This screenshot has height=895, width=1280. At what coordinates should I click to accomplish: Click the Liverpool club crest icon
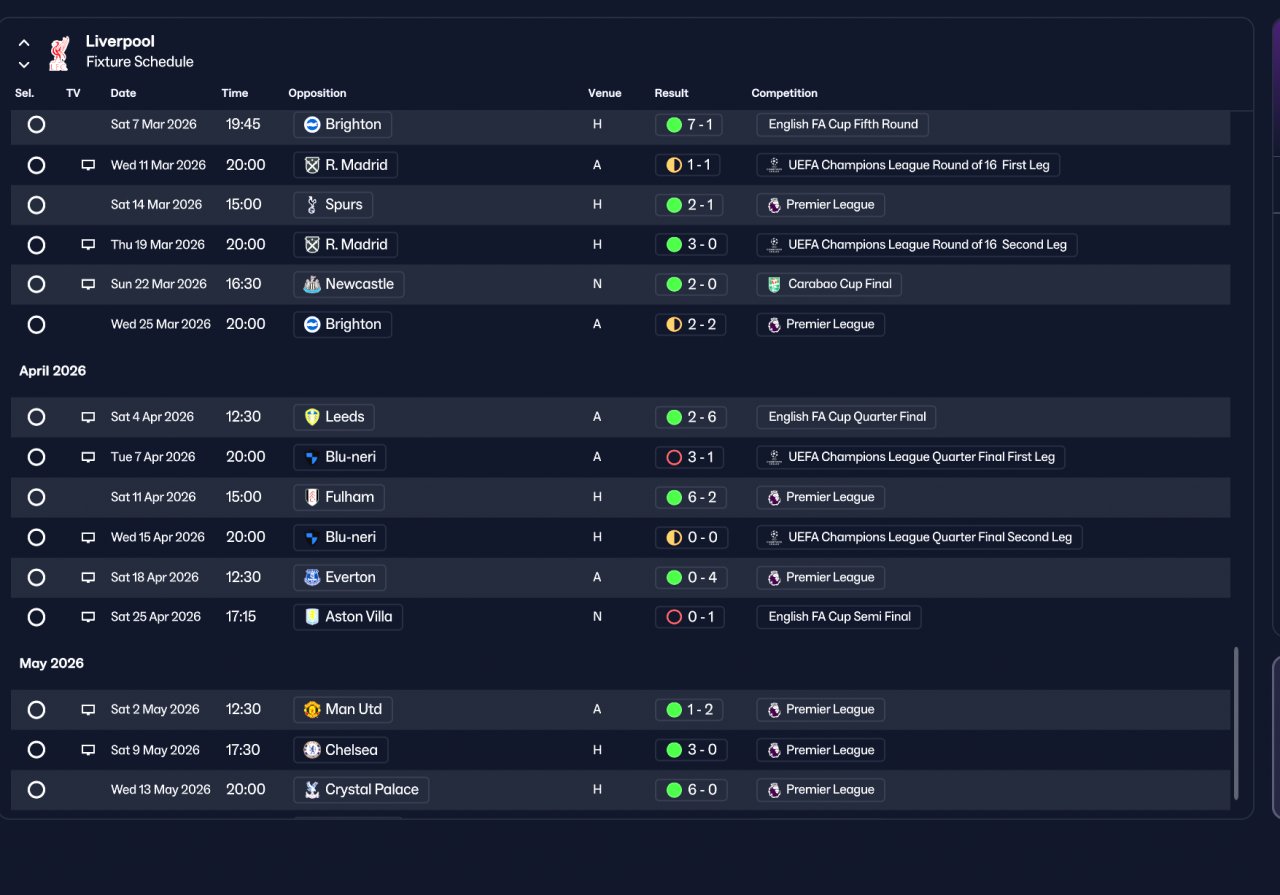click(x=59, y=53)
